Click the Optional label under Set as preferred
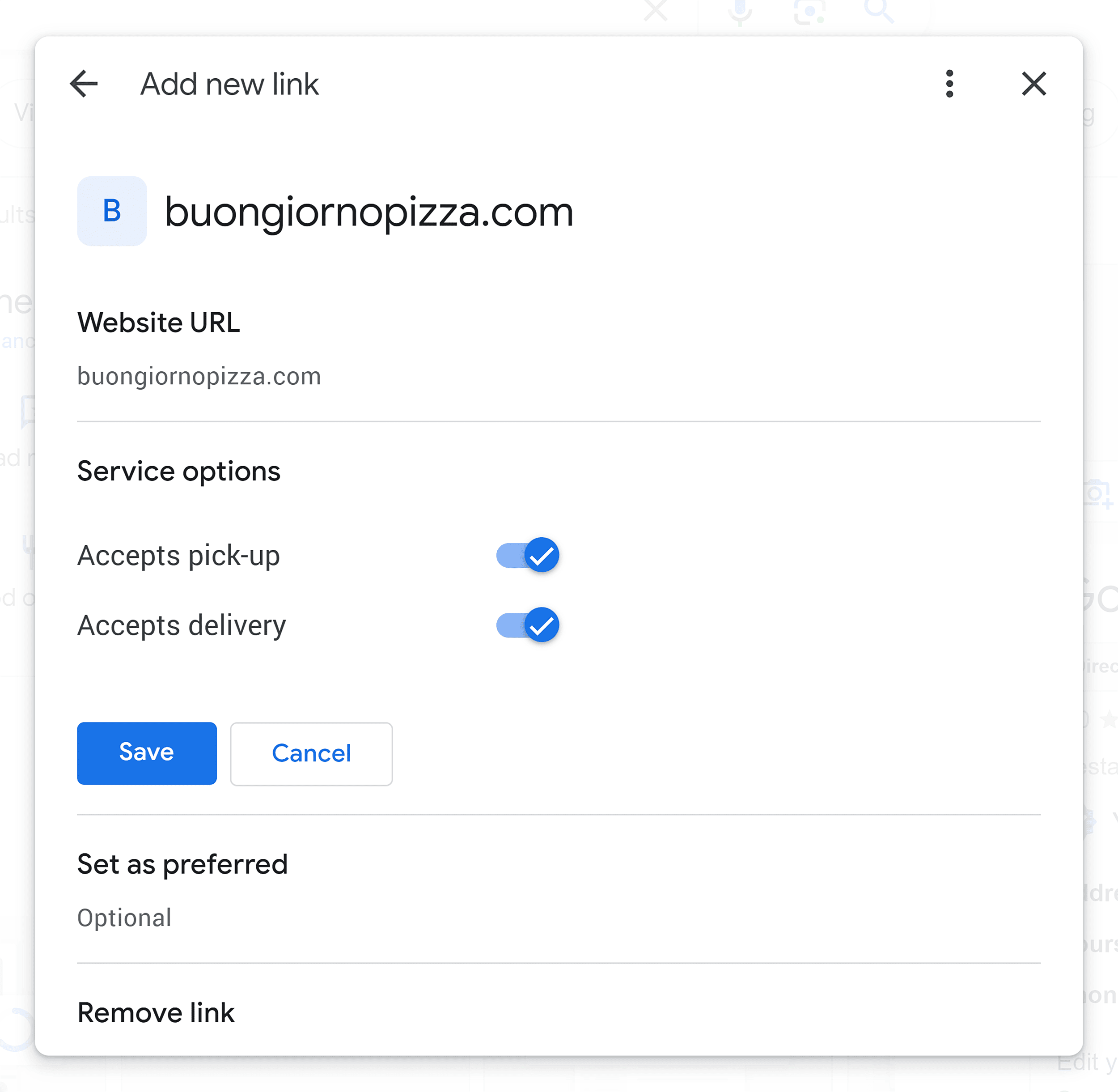This screenshot has height=1092, width=1118. point(124,918)
